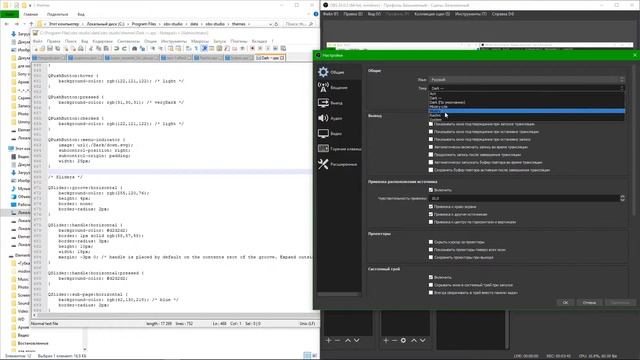
Task: Click Notepad++ horizontal scrollbar
Action: (176, 316)
